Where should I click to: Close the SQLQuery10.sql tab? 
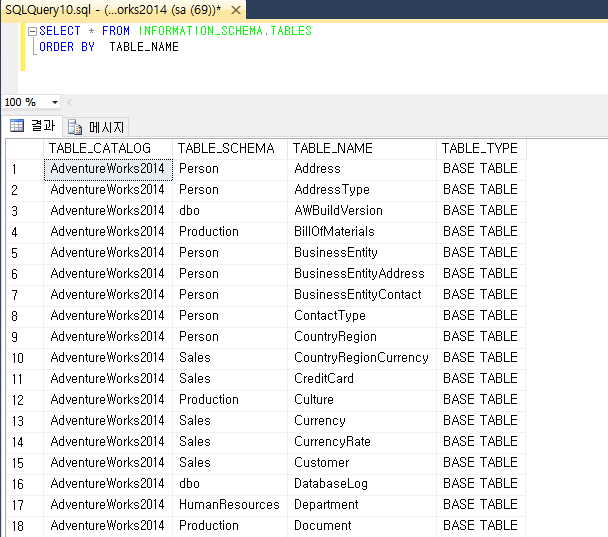235,10
